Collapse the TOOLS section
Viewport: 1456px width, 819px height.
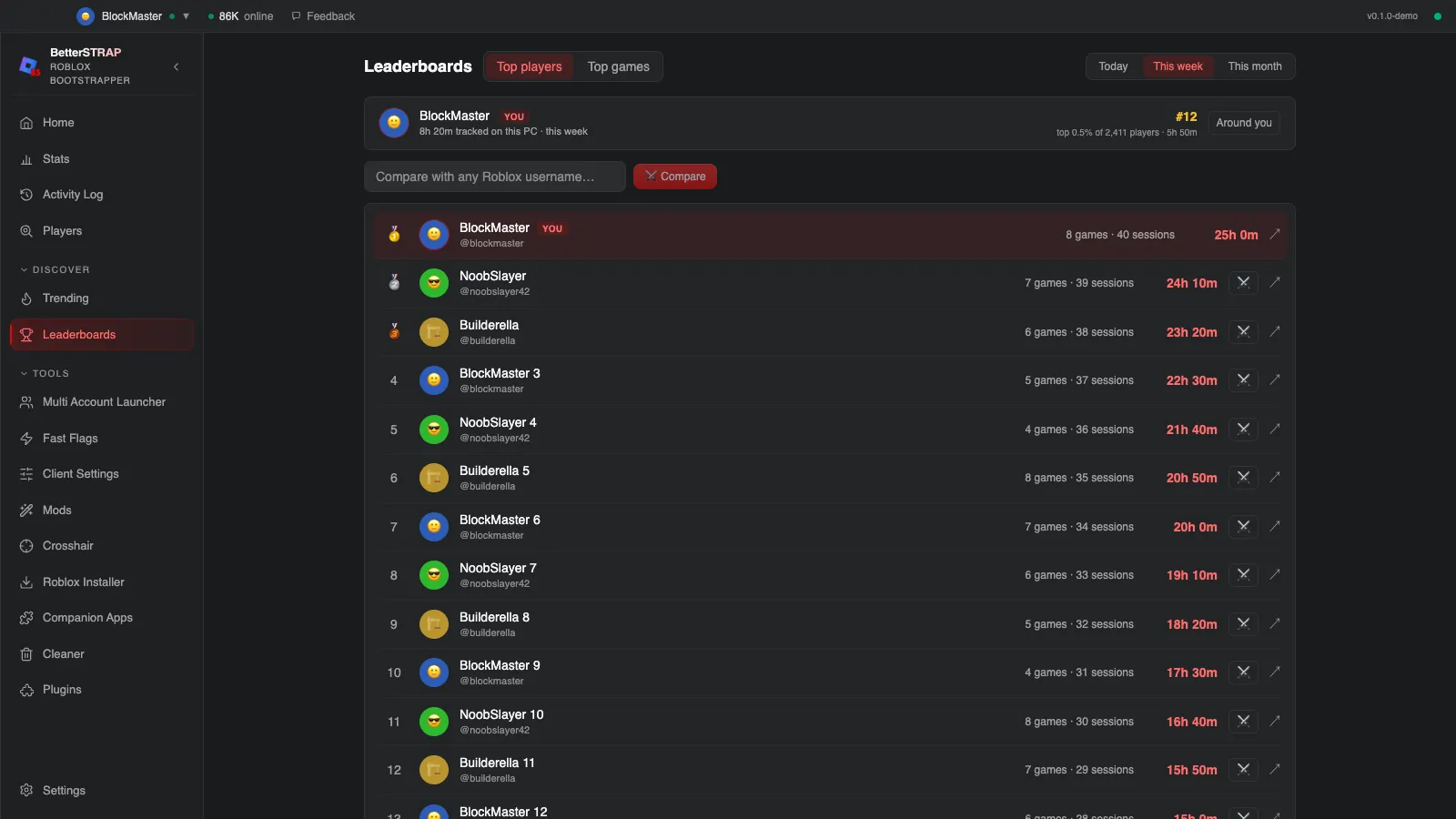45,374
